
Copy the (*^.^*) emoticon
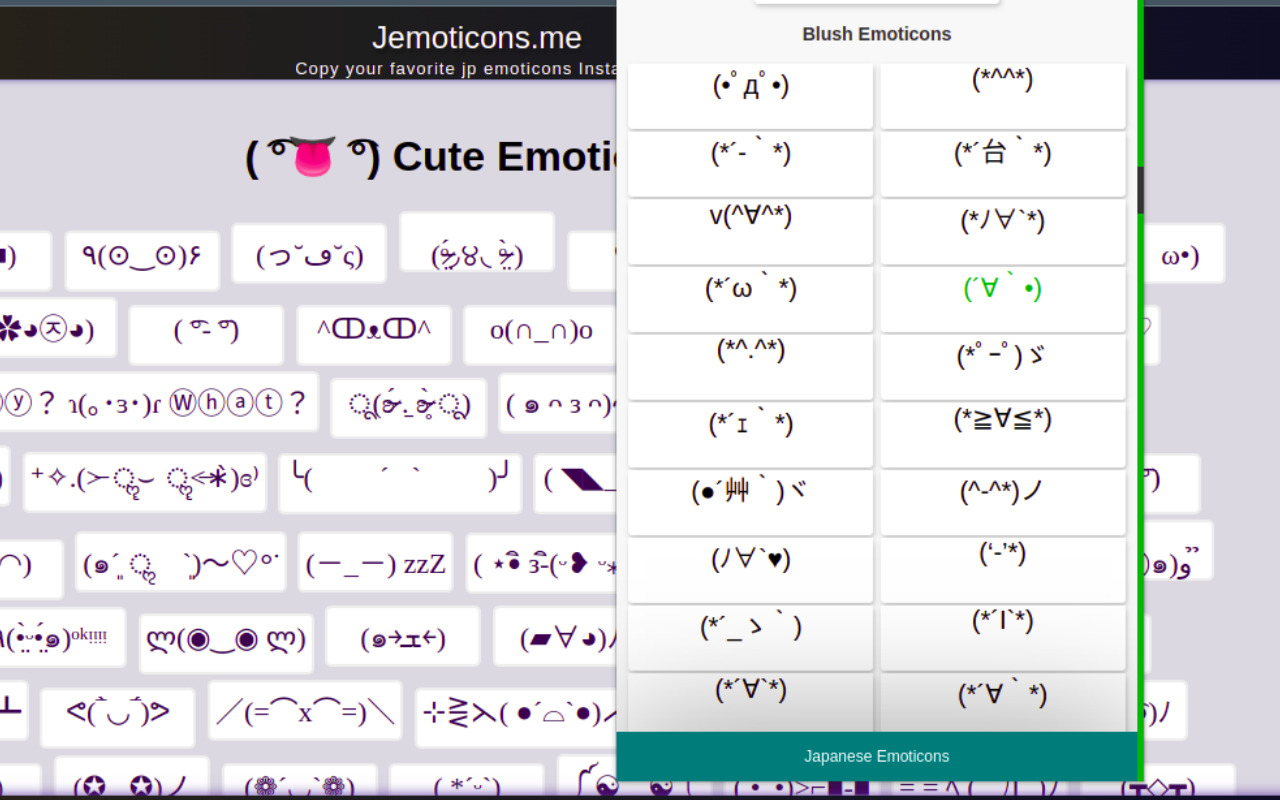(750, 367)
